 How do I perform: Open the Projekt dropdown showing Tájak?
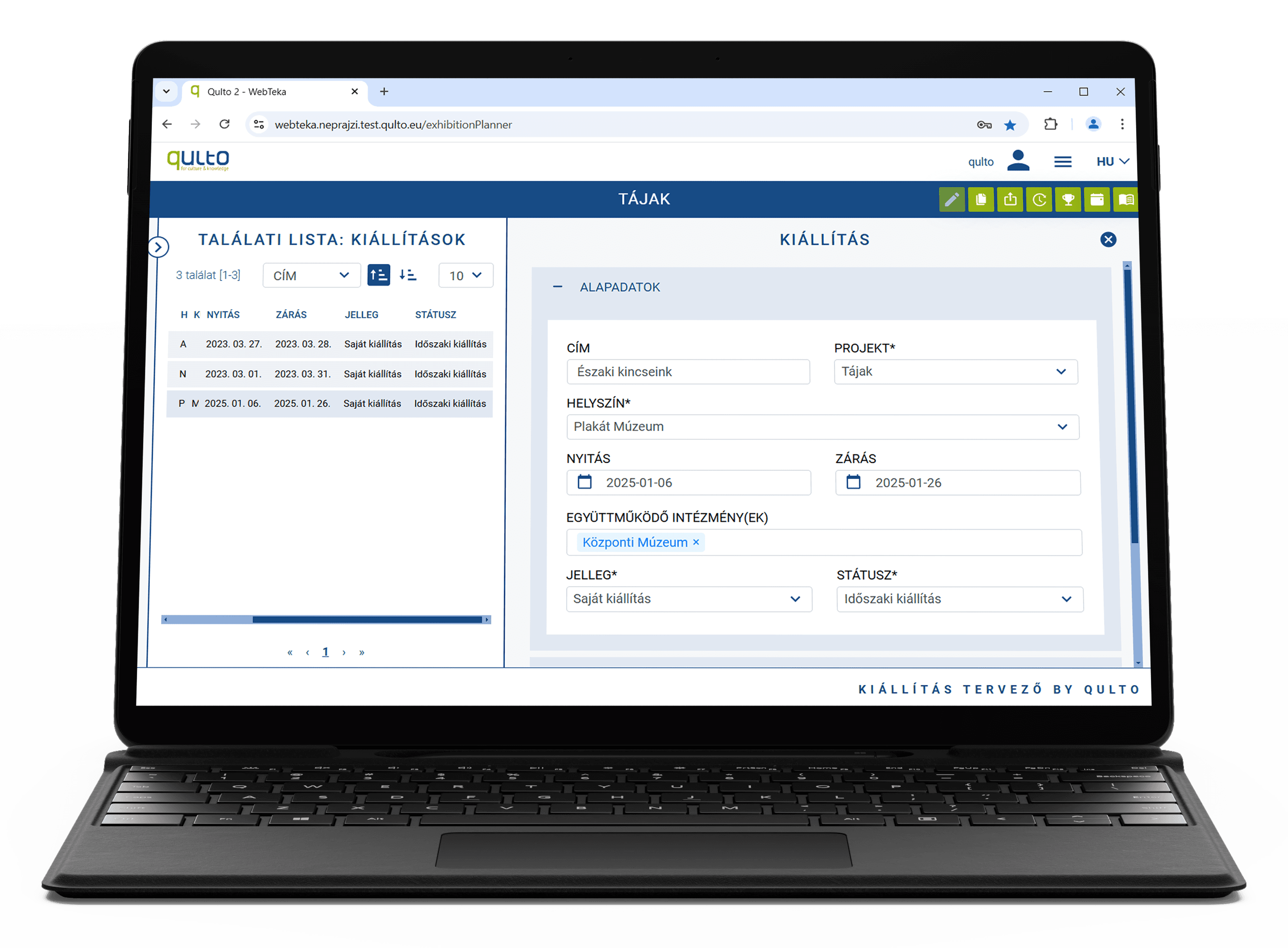click(956, 372)
